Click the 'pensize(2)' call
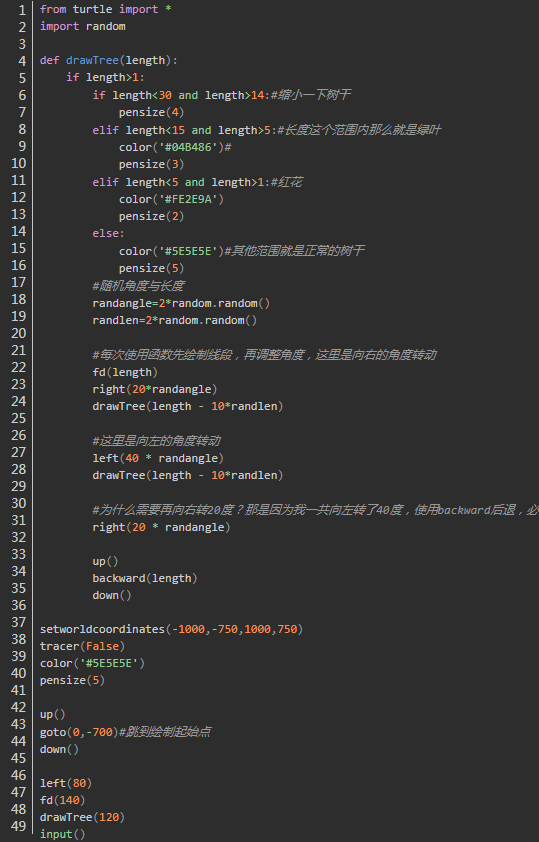The width and height of the screenshot is (539, 842). tap(152, 216)
